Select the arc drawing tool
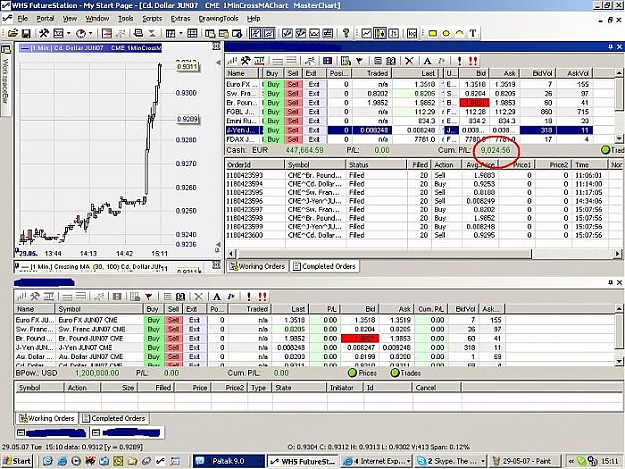625x469 pixels. tap(460, 33)
